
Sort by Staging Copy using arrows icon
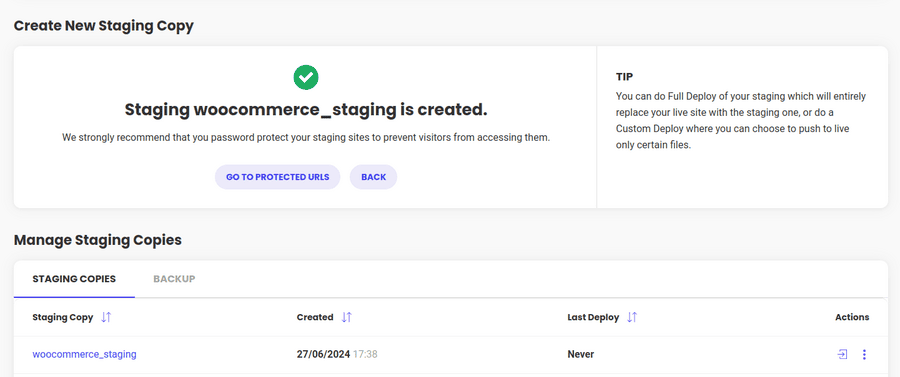click(106, 317)
